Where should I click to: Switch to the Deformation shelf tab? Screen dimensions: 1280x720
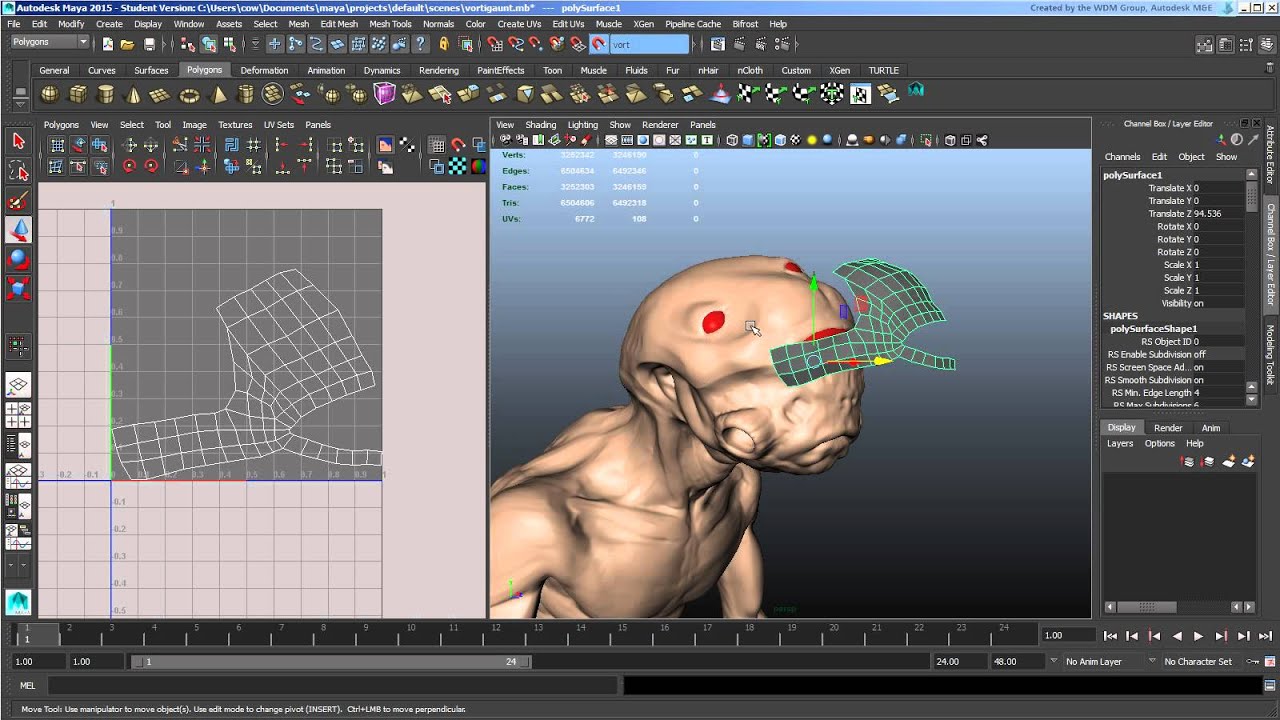click(x=264, y=70)
